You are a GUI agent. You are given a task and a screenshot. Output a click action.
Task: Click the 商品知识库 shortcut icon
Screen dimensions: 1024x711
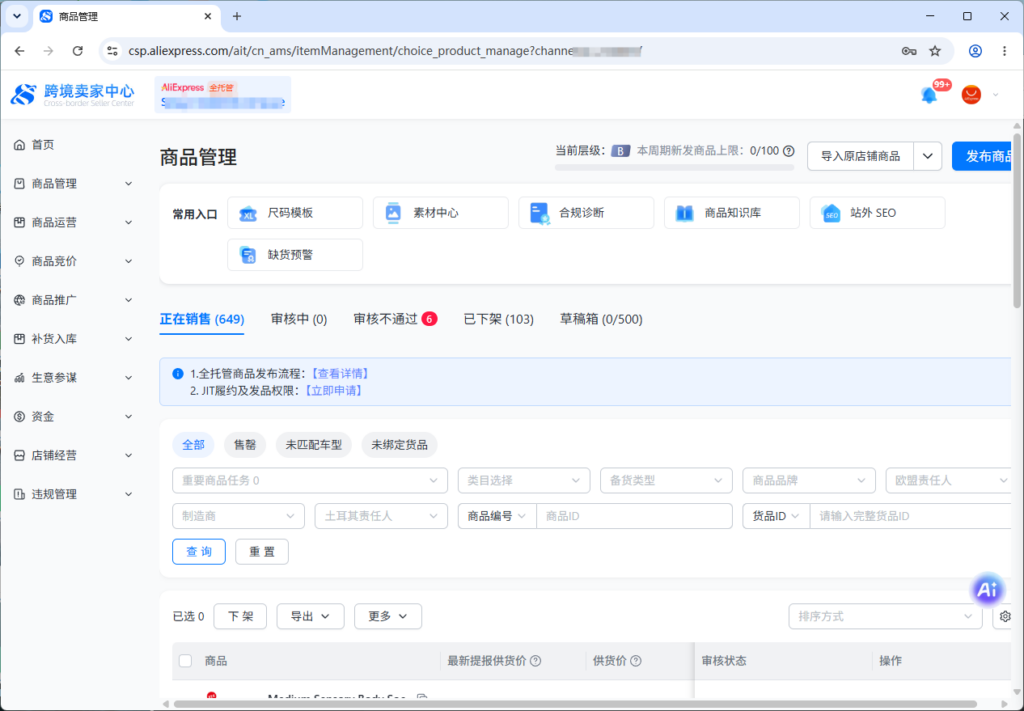[684, 213]
